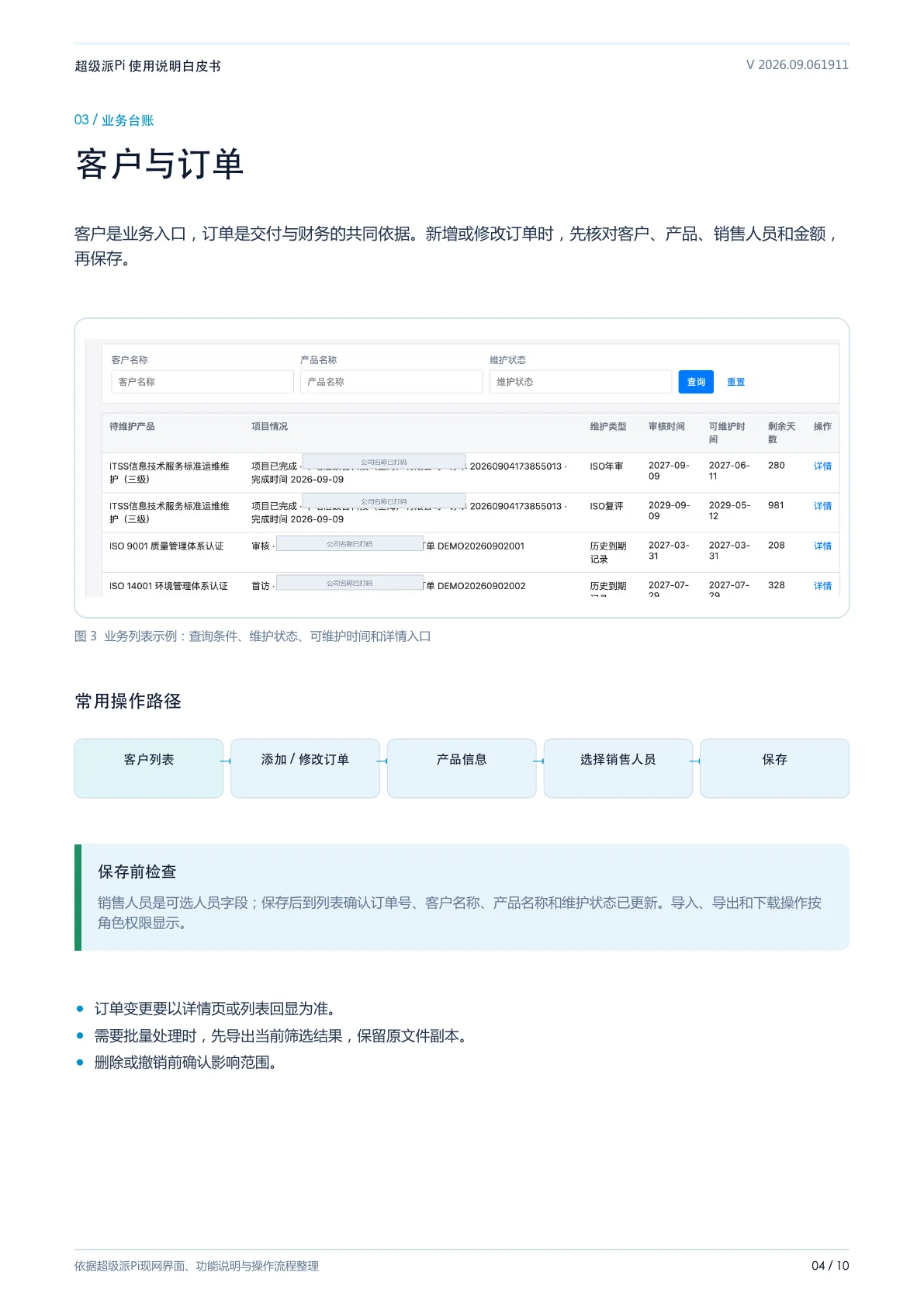Select the ISO复评 maintenance type cell
The height and width of the screenshot is (1307, 924).
606,506
